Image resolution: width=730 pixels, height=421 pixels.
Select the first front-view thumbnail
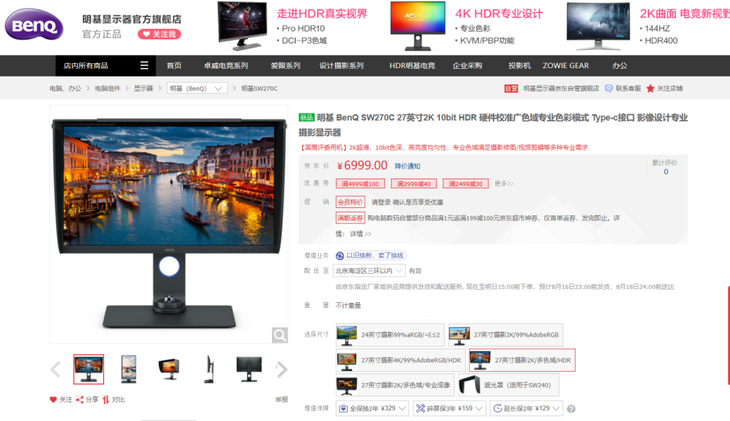tap(88, 369)
